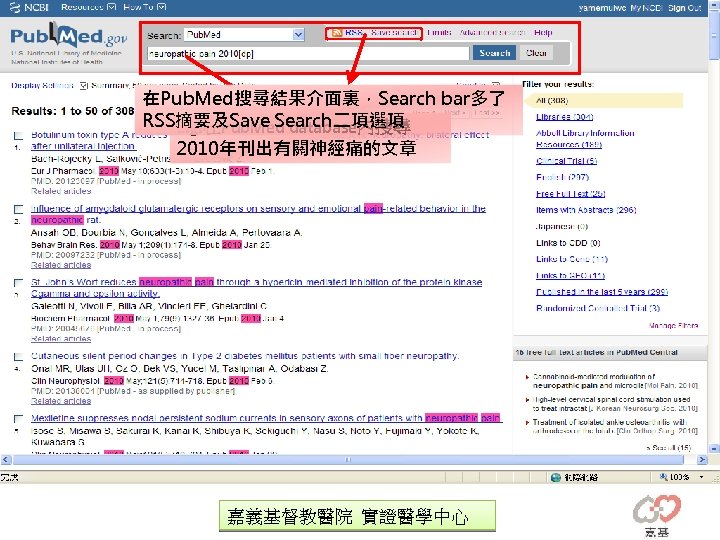Click the zoom magnifier icon in status bar
This screenshot has width=720, height=540.
[x=664, y=477]
